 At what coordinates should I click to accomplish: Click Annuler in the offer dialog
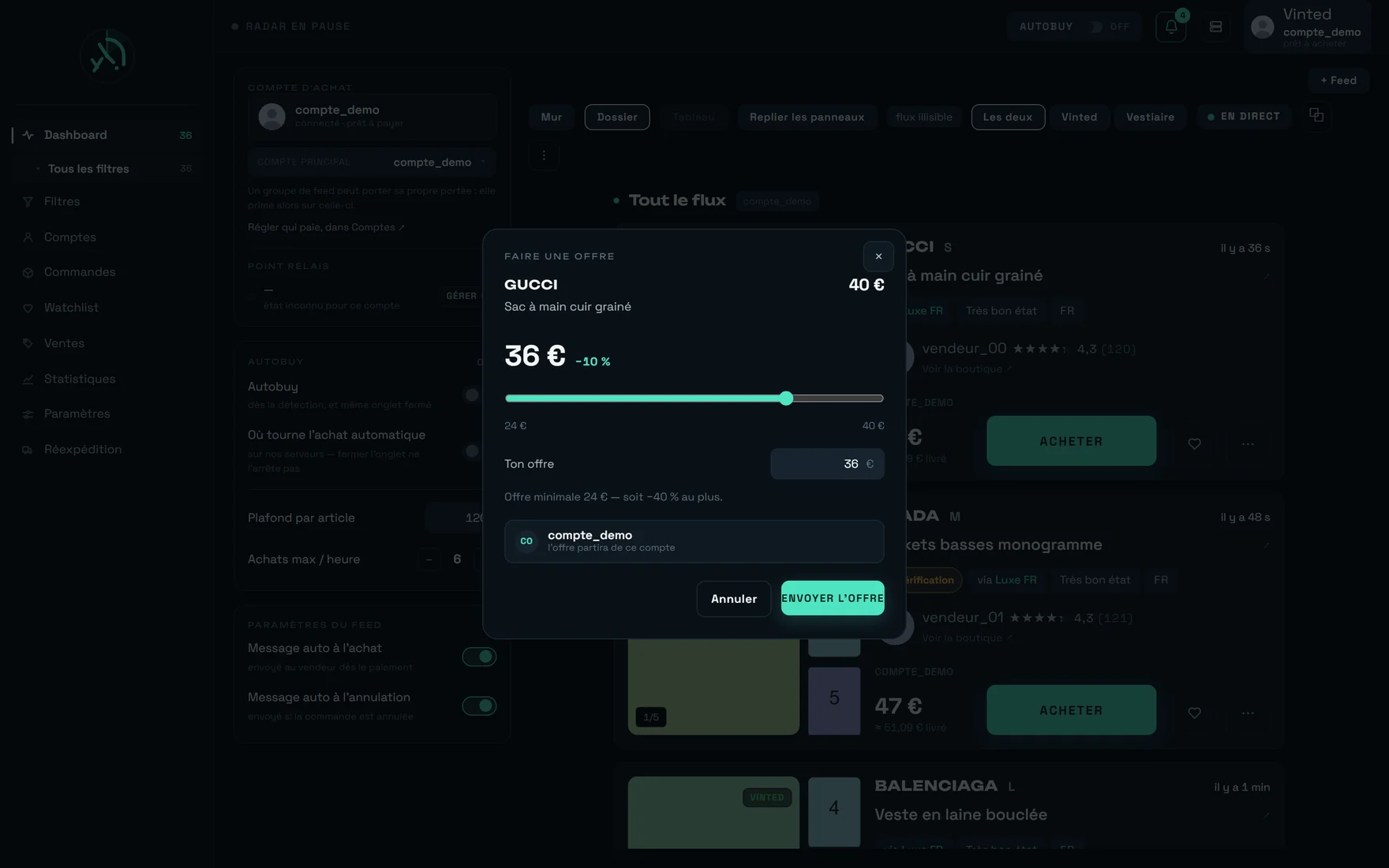click(x=733, y=599)
